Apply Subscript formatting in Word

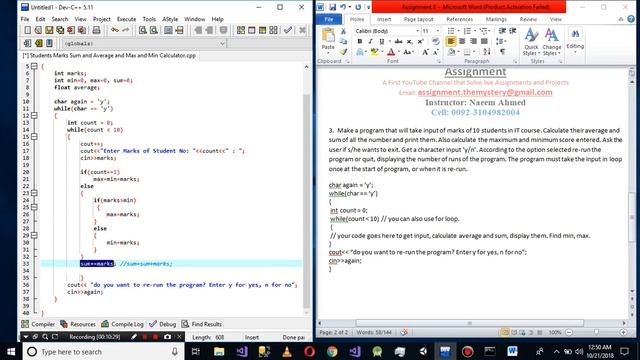pyautogui.click(x=409, y=41)
